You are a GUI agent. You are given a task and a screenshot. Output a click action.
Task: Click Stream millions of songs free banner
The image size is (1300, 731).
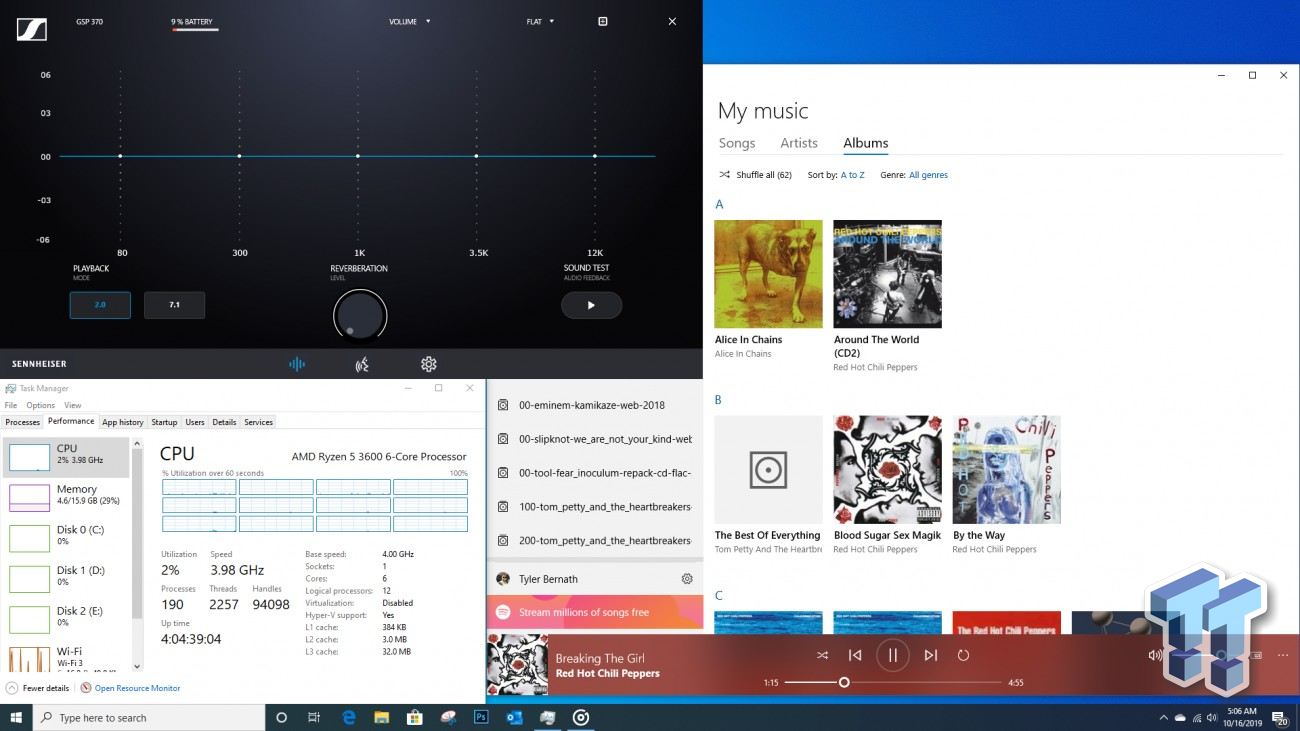pos(594,612)
